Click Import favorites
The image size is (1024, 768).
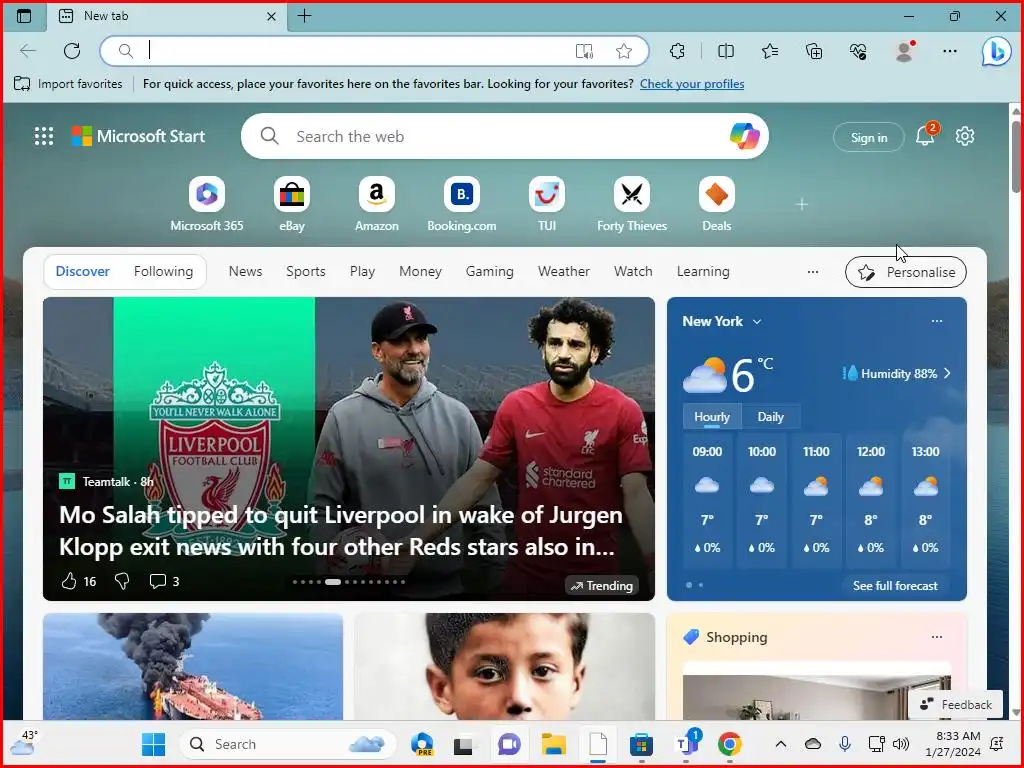tap(68, 84)
